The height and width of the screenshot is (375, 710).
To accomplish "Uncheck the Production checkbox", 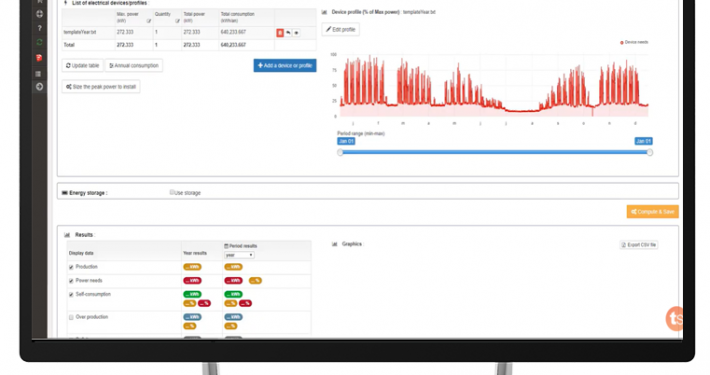I will 71,267.
